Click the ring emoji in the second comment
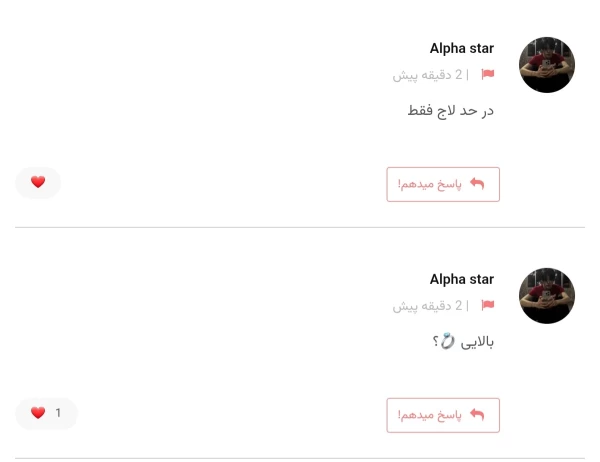 coord(448,341)
